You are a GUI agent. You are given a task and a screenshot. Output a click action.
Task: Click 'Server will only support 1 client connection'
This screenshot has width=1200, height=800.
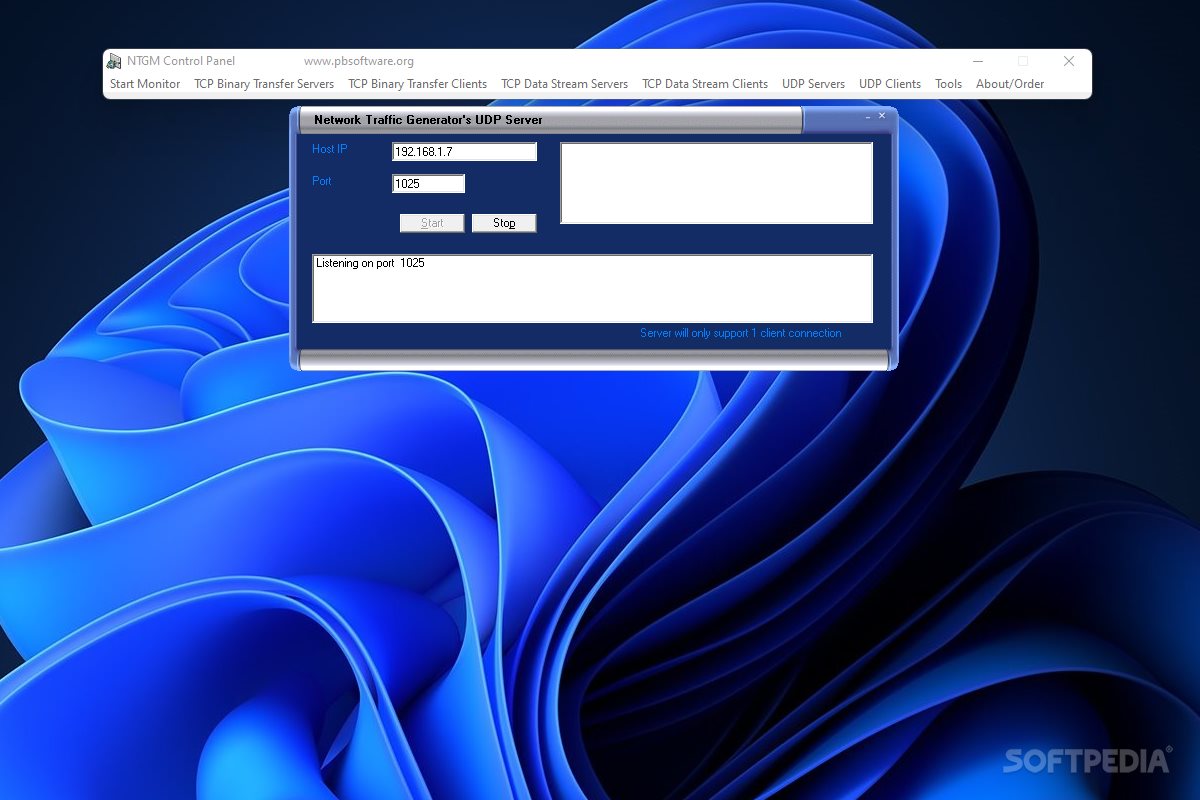click(741, 333)
